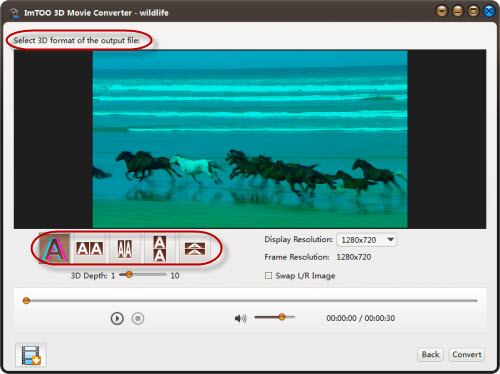Select the Side by Side 3D format
This screenshot has height=374, width=500.
89,249
